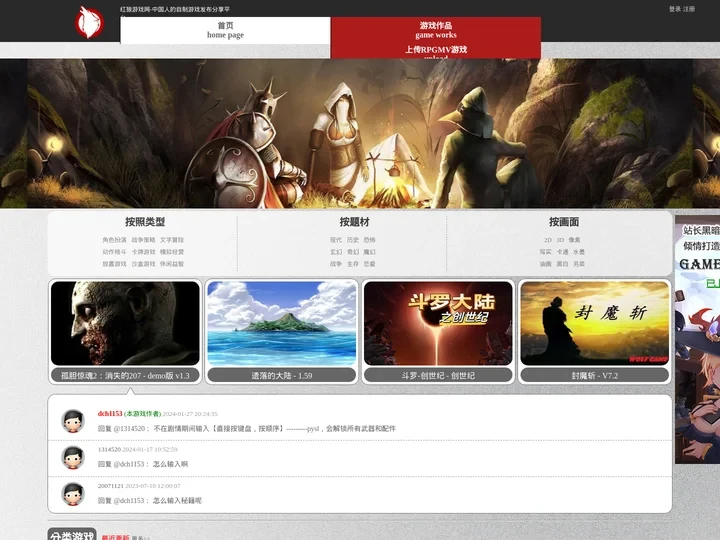720x540 pixels.
Task: Filter by type 卡牌游戏
Action: tap(143, 252)
